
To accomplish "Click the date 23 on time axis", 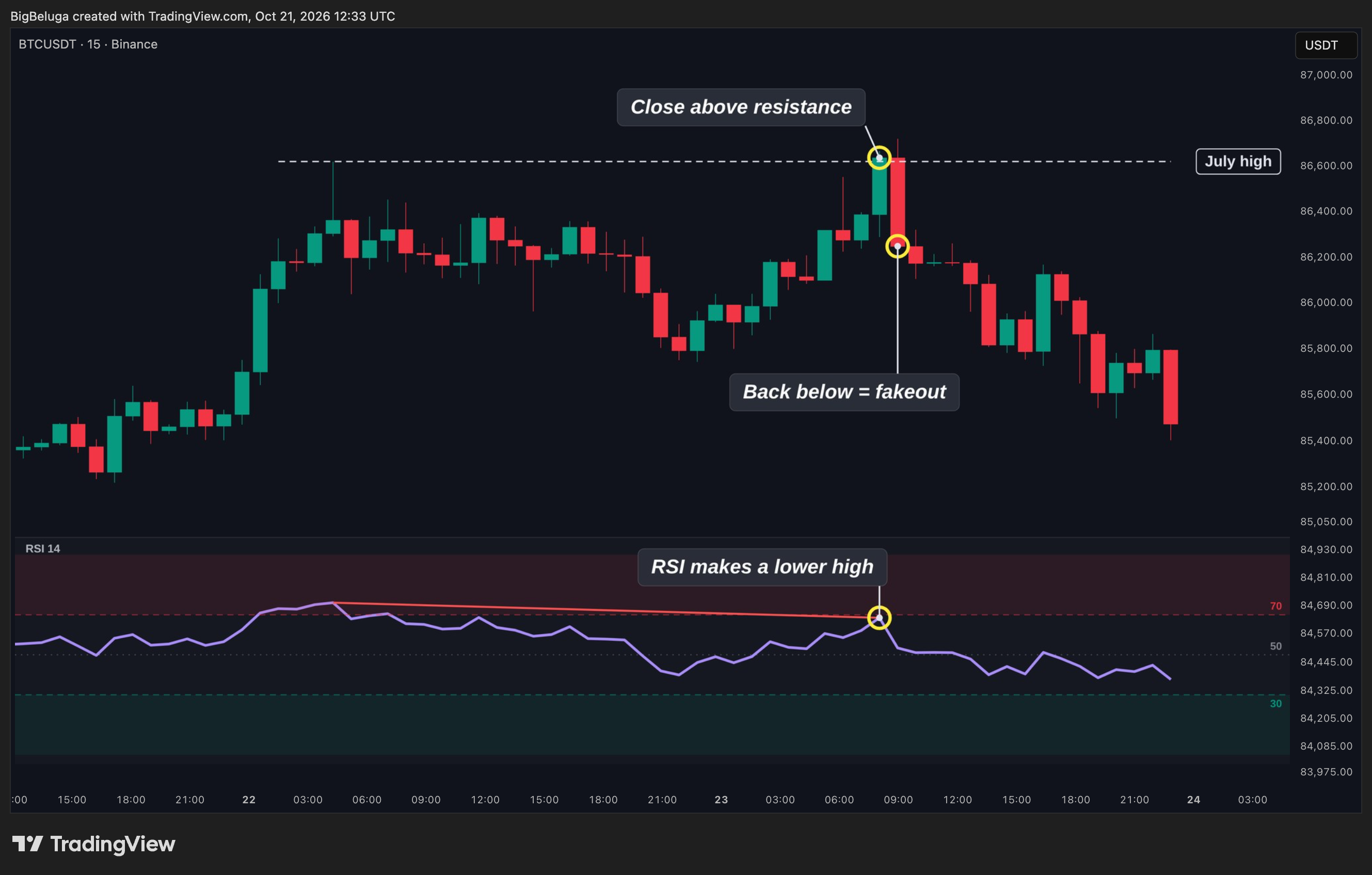I will point(721,799).
